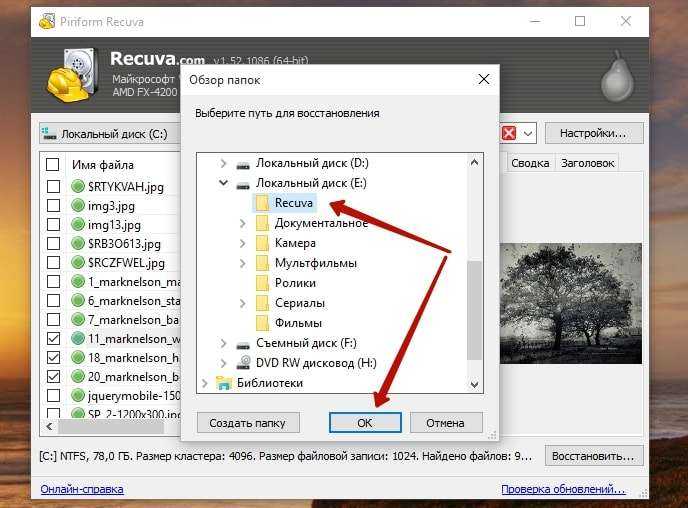Click the Локальный диск (D:) drive icon
Screen dimensions: 688x508
coord(243,165)
